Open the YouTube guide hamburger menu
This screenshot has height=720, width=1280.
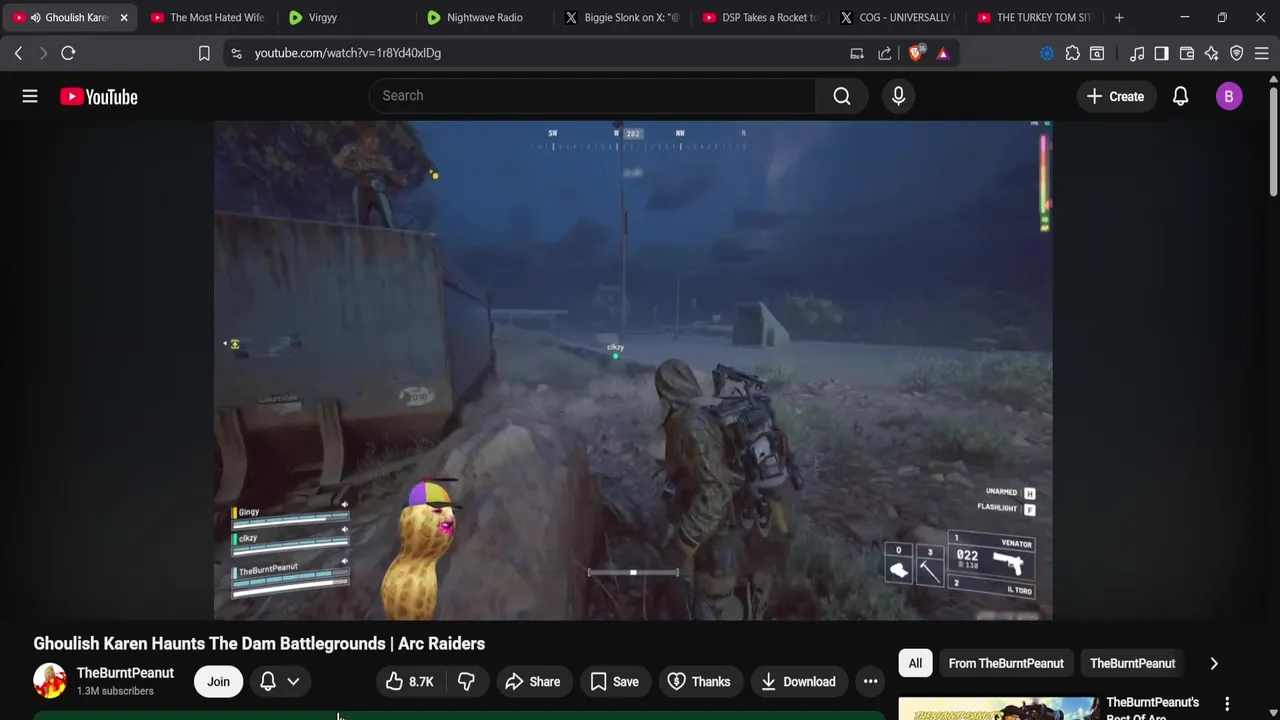(30, 96)
